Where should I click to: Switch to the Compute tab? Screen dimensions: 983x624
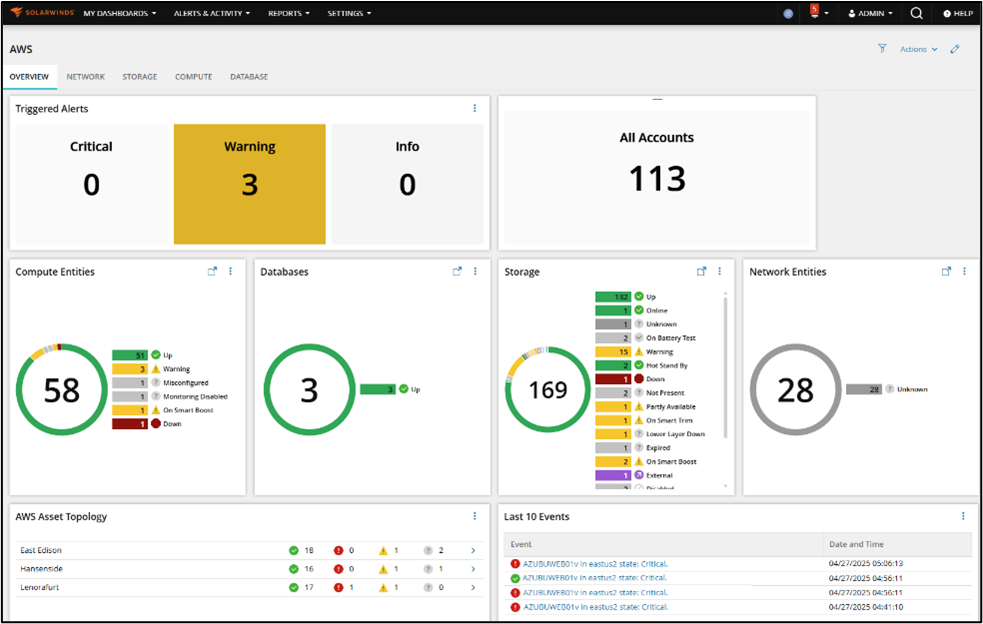click(194, 77)
